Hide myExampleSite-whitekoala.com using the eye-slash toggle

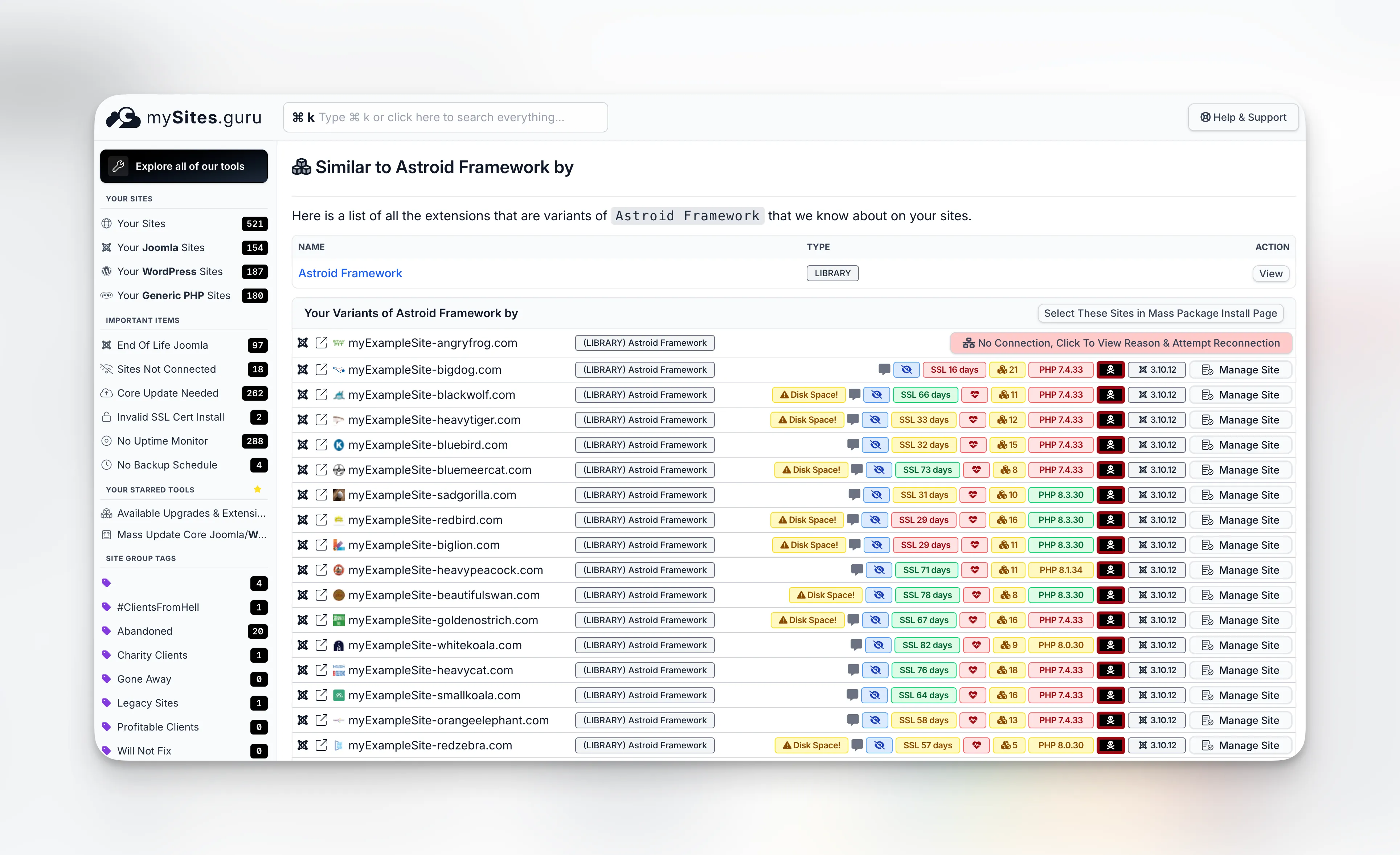point(879,645)
